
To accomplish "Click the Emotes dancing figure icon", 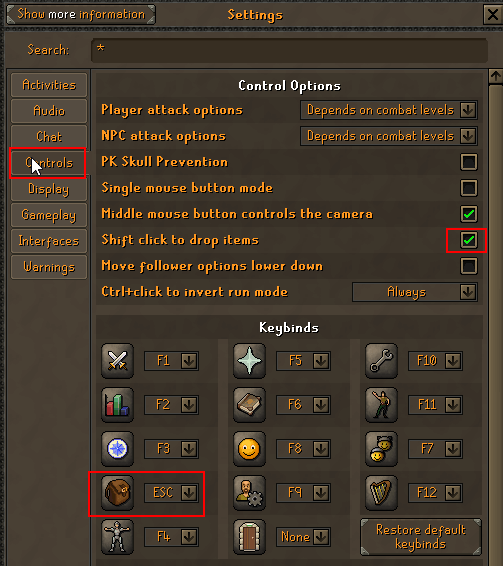I will [381, 405].
